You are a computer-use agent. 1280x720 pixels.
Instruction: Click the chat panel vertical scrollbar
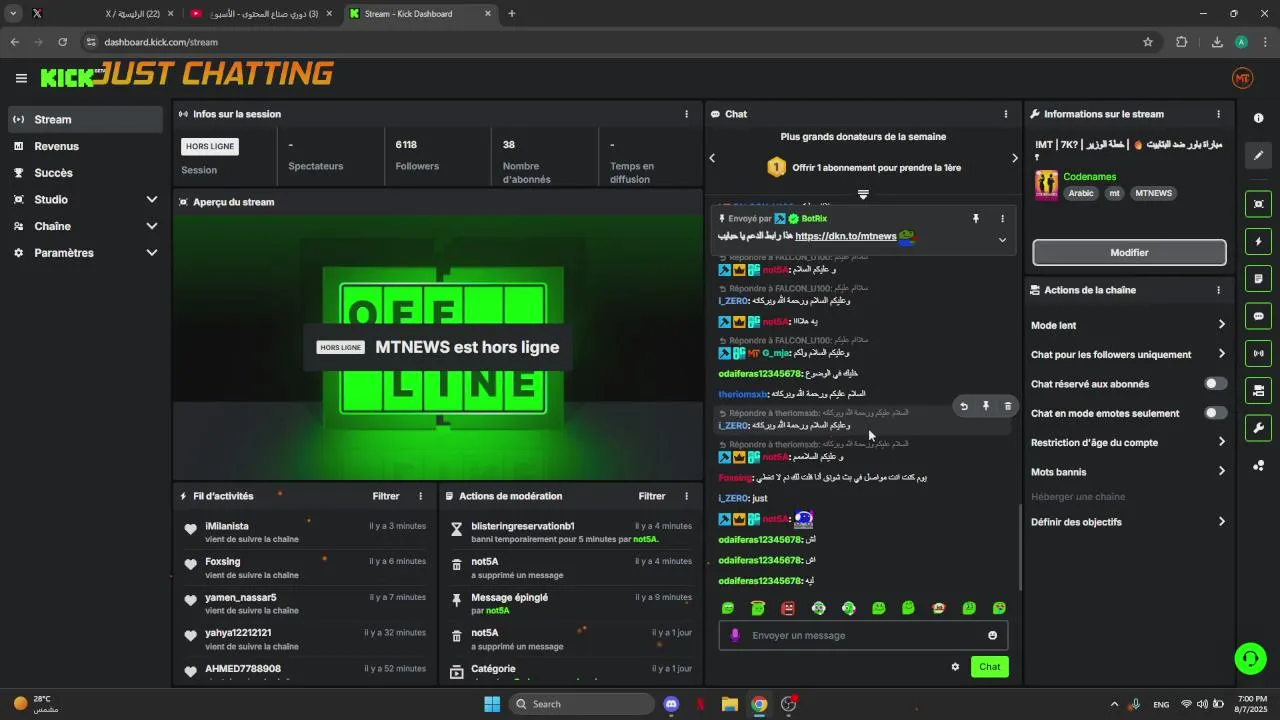pyautogui.click(x=1019, y=546)
